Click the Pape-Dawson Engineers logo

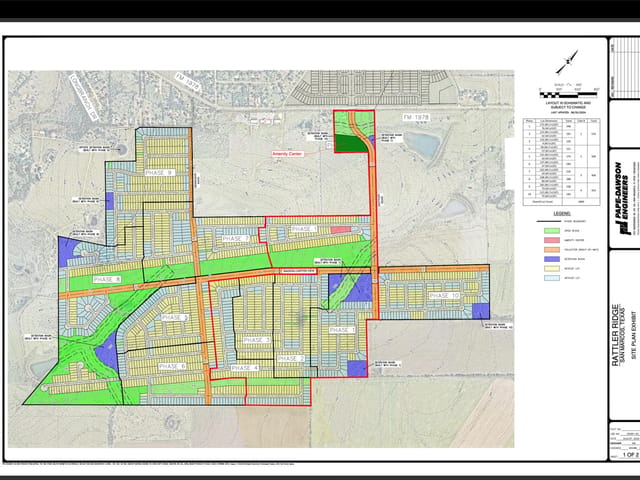coord(624,198)
